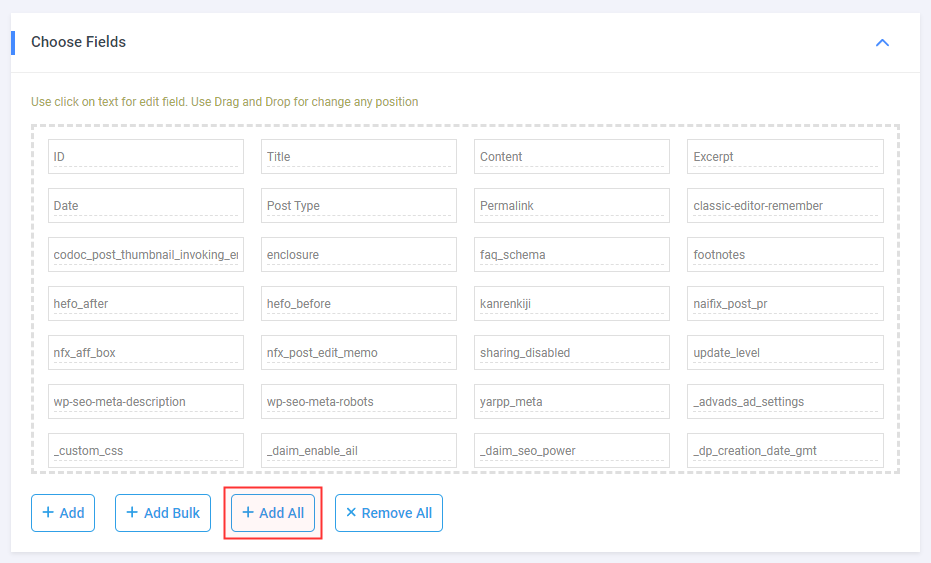The image size is (931, 563).
Task: Click the Remove All button
Action: pos(389,513)
